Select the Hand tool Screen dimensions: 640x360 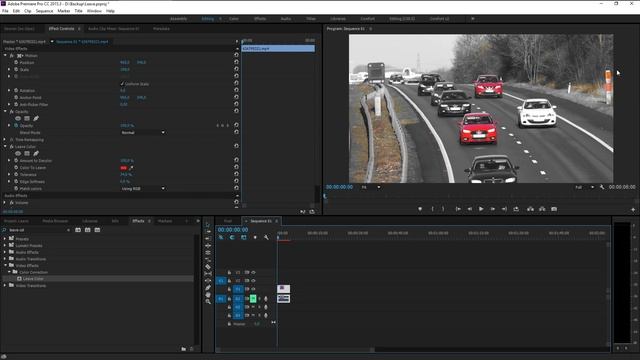click(208, 294)
